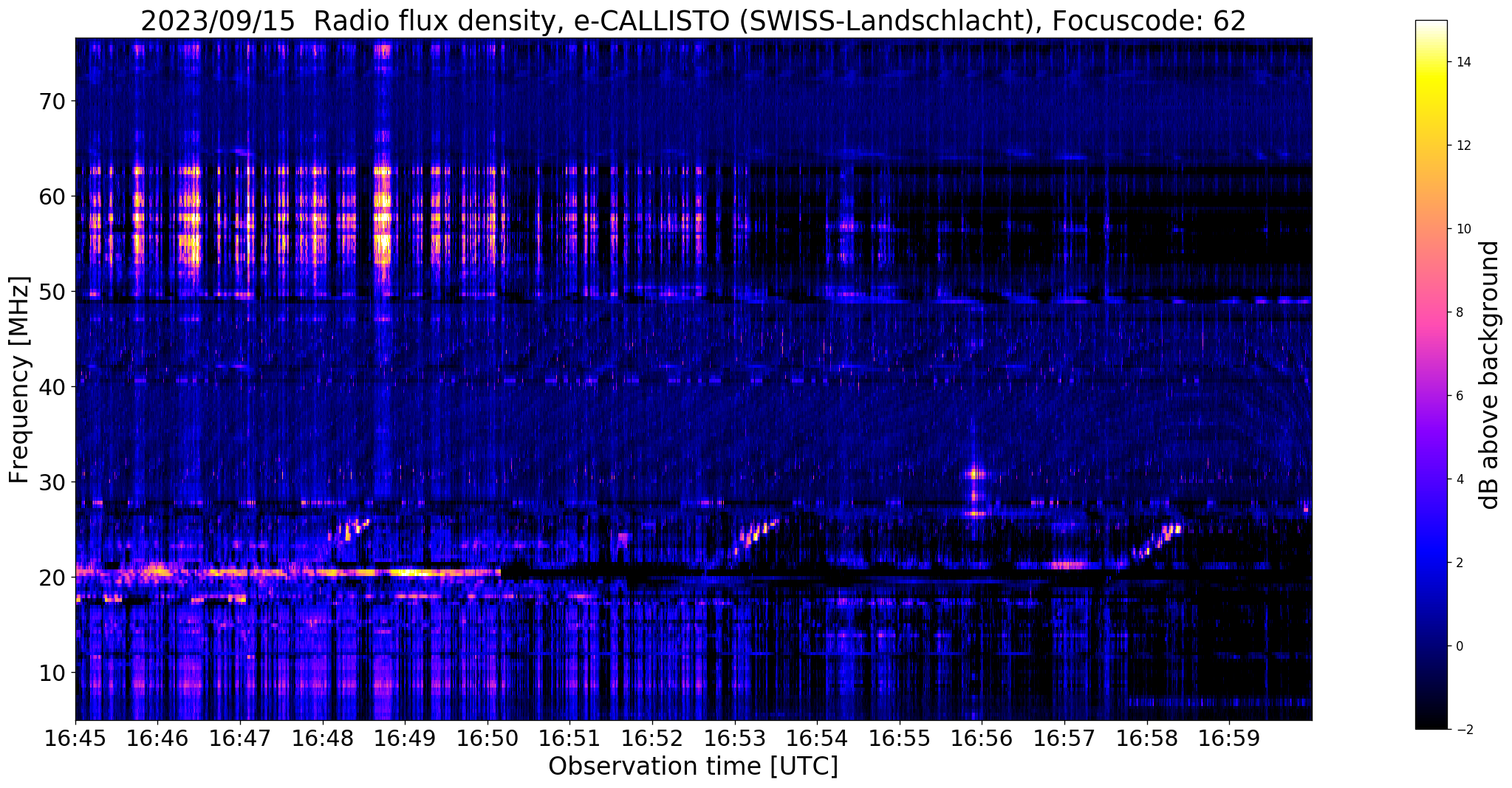Image resolution: width=1512 pixels, height=788 pixels.
Task: Click the colorbar tick label 6
Action: 1458,396
